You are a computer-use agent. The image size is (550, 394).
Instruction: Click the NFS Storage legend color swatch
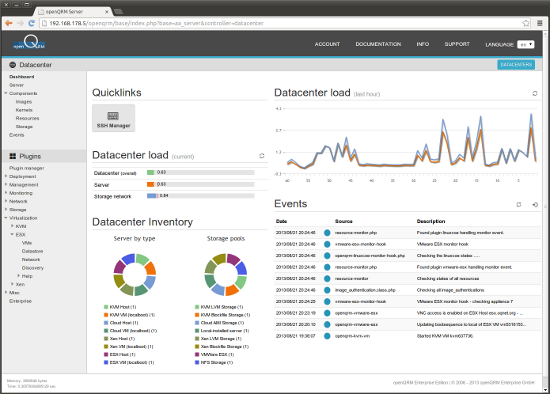pos(197,362)
